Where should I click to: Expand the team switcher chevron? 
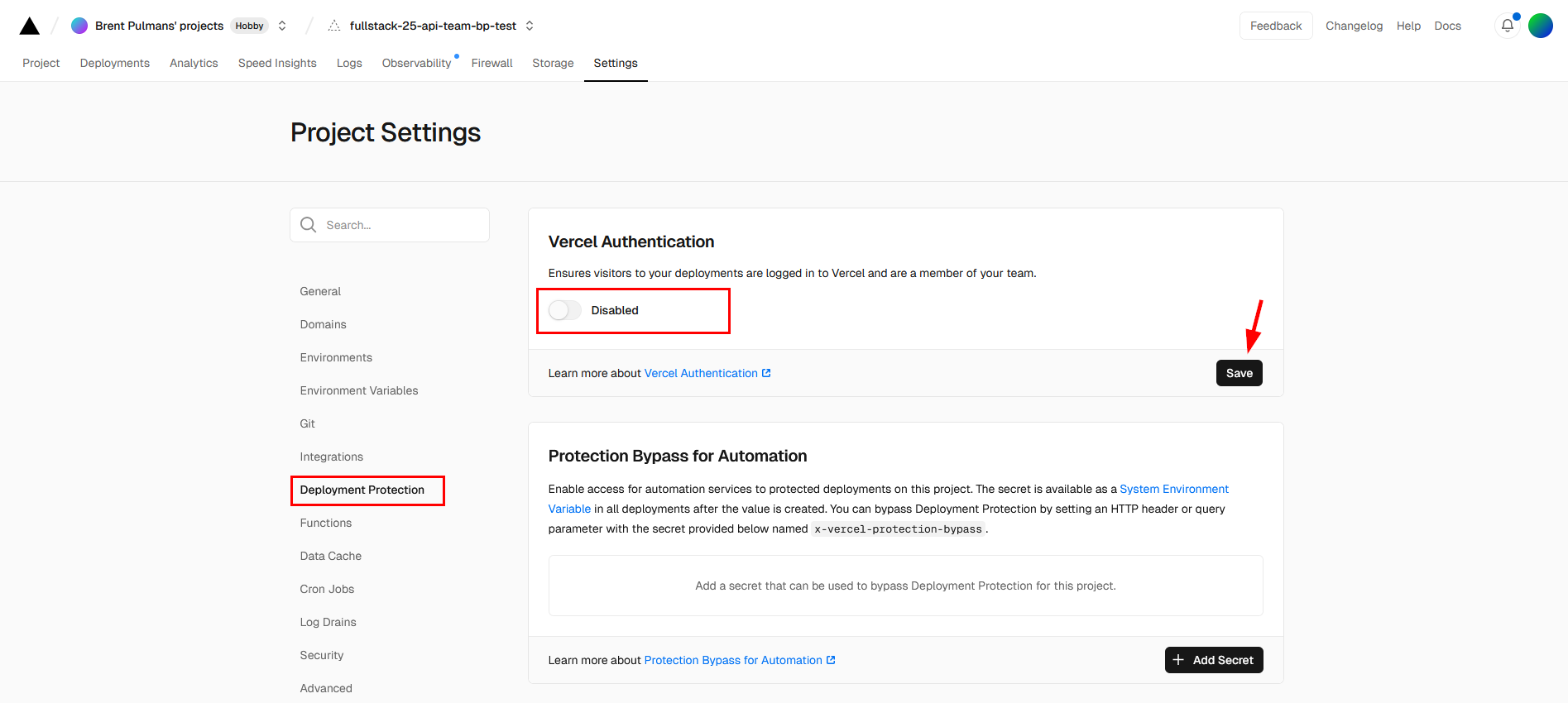282,26
